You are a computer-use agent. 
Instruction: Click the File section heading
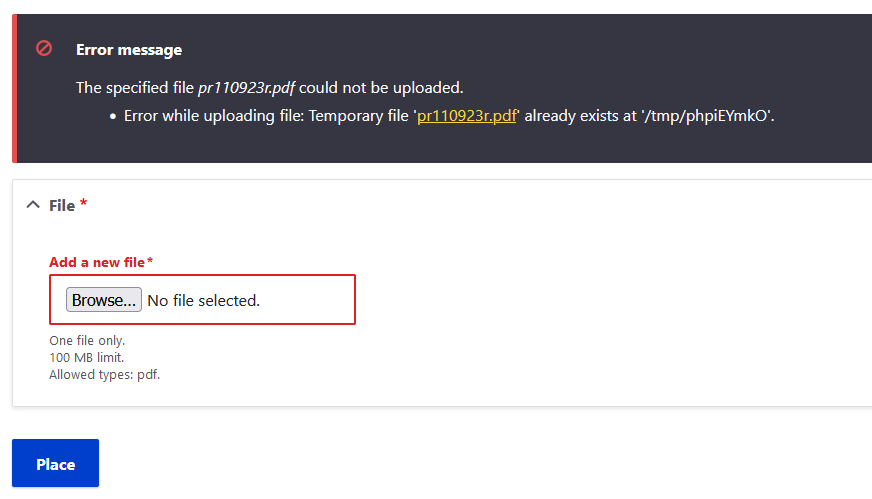pyautogui.click(x=62, y=205)
